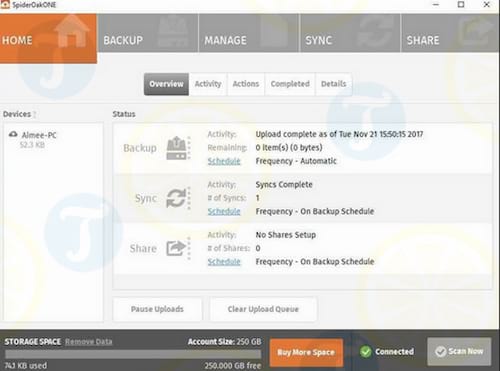Open the Sync Schedule link

tap(224, 211)
